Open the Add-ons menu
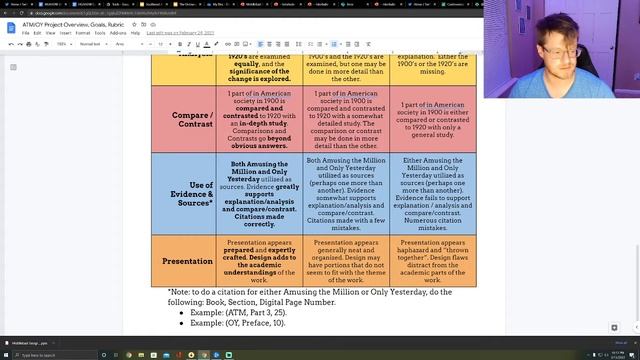Image resolution: width=640 pixels, height=360 pixels. [x=118, y=33]
